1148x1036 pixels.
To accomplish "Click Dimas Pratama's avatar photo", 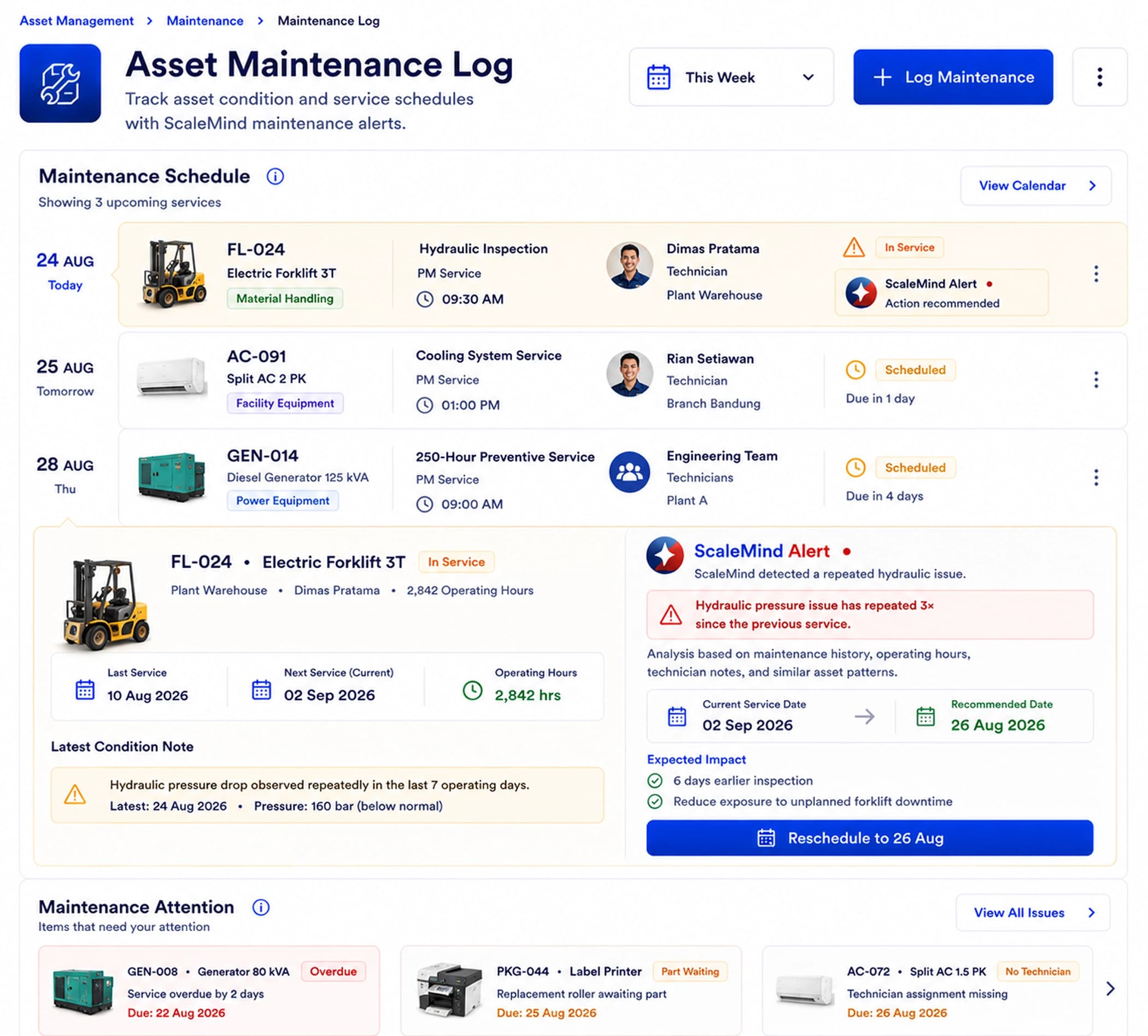I will (x=629, y=265).
